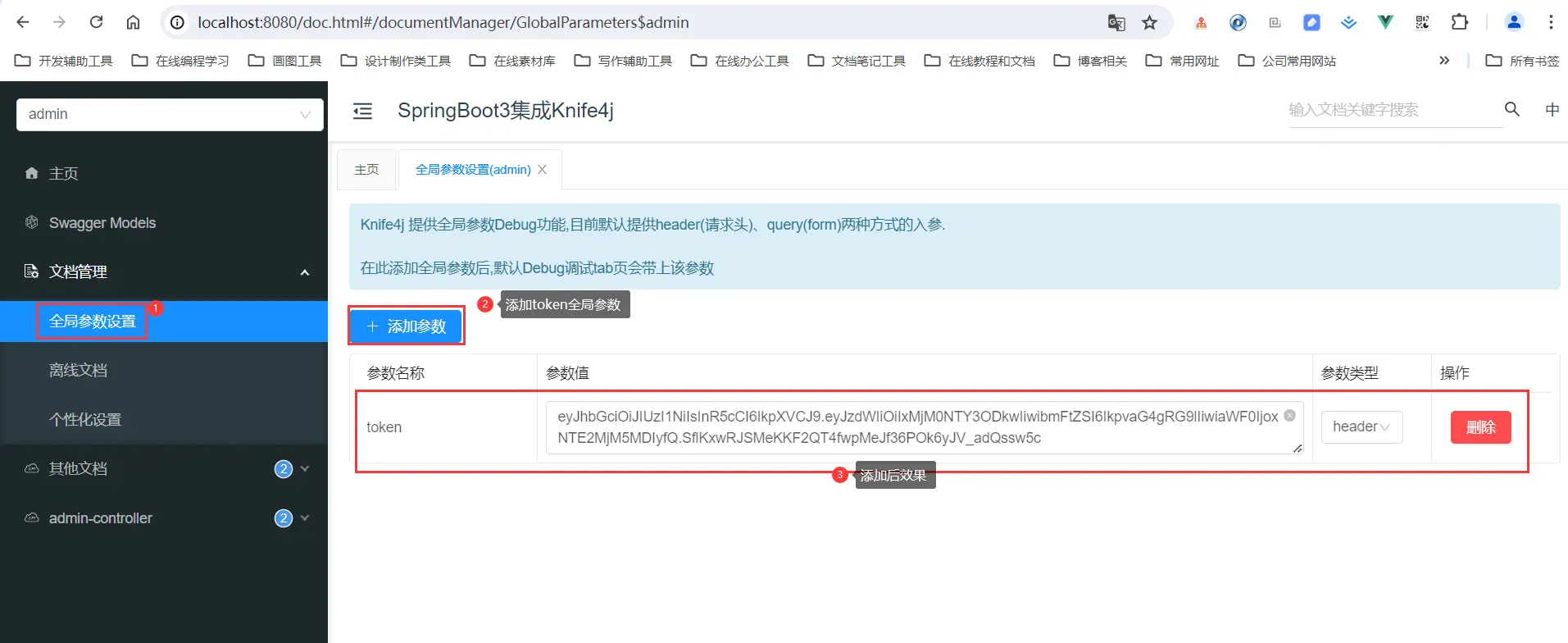Close the 全局参数设置(admin) tab
The height and width of the screenshot is (643, 1568).
(x=542, y=170)
